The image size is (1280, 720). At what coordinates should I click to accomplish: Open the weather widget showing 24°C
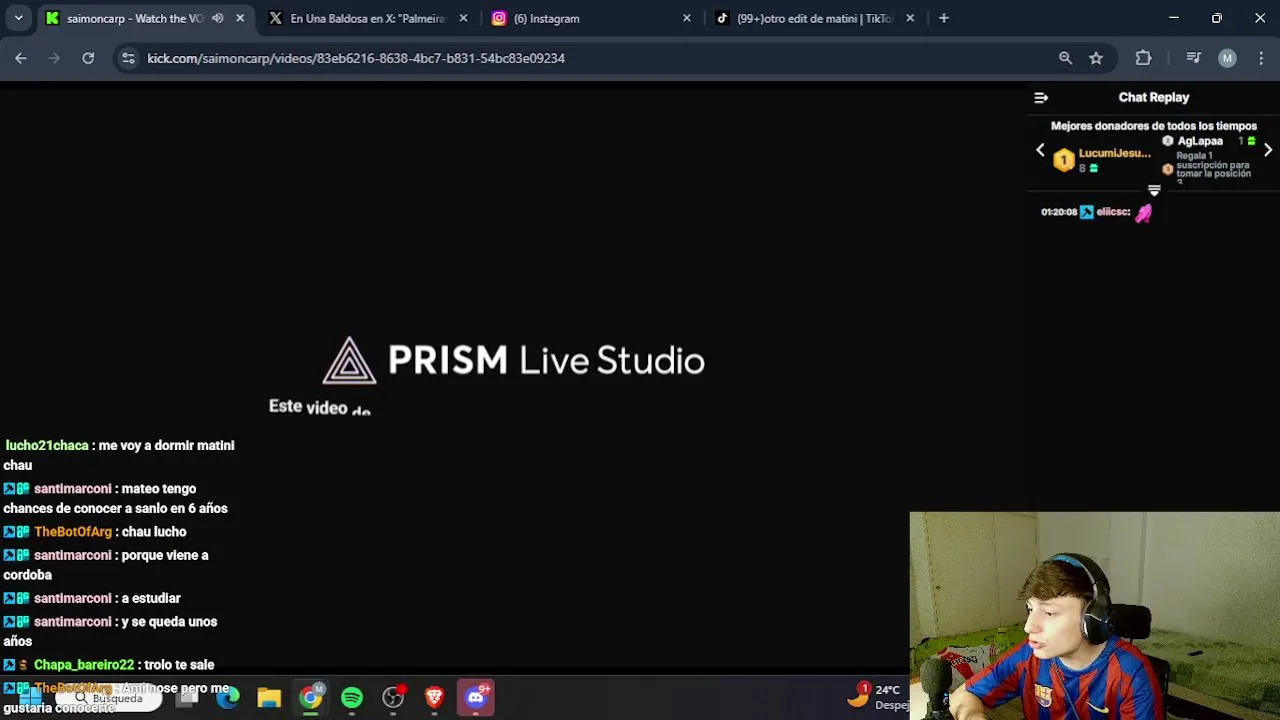point(878,697)
